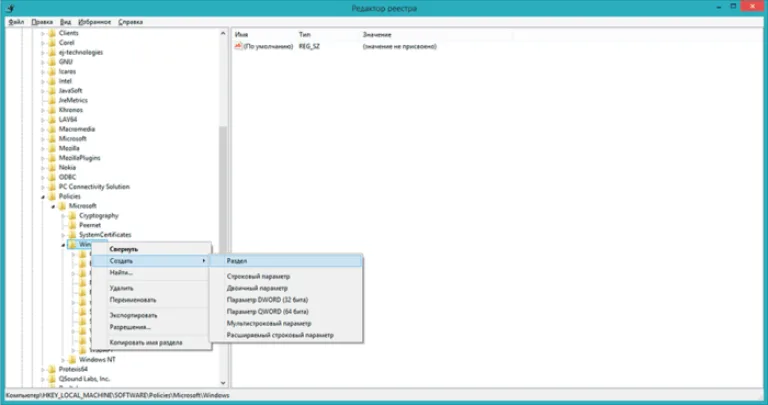Viewport: 768px width, 405px height.
Task: Click the ej-technologies folder icon
Action: (x=52, y=52)
